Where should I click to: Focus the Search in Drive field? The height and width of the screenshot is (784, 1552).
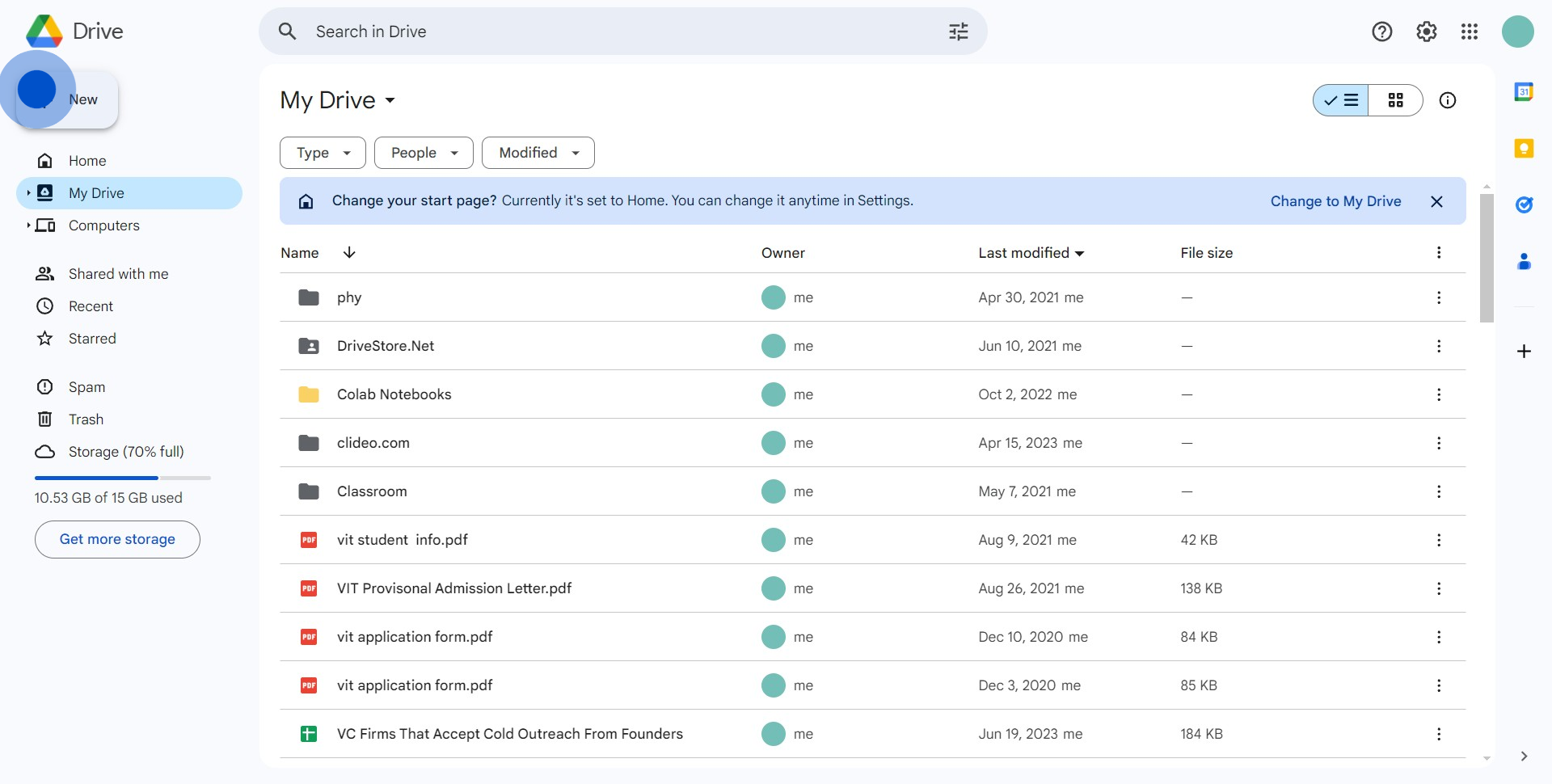(x=622, y=32)
